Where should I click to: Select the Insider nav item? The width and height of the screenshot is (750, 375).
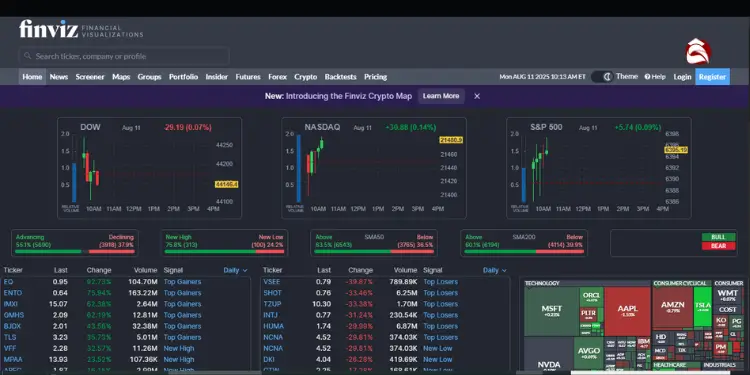pyautogui.click(x=217, y=77)
